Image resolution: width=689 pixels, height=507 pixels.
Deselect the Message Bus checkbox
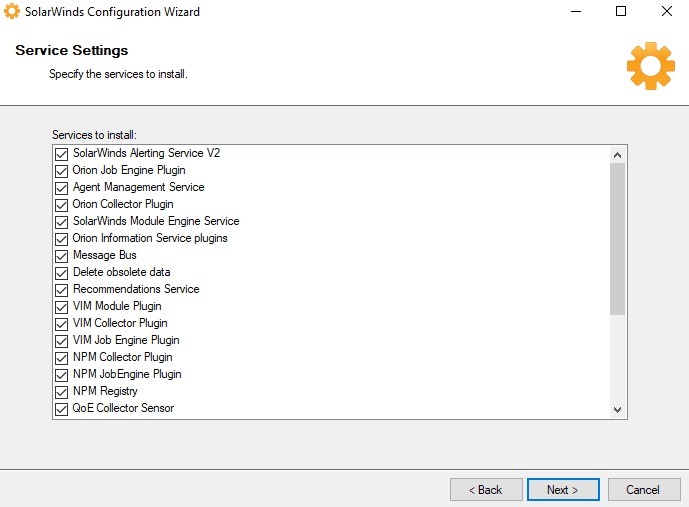[x=61, y=256]
